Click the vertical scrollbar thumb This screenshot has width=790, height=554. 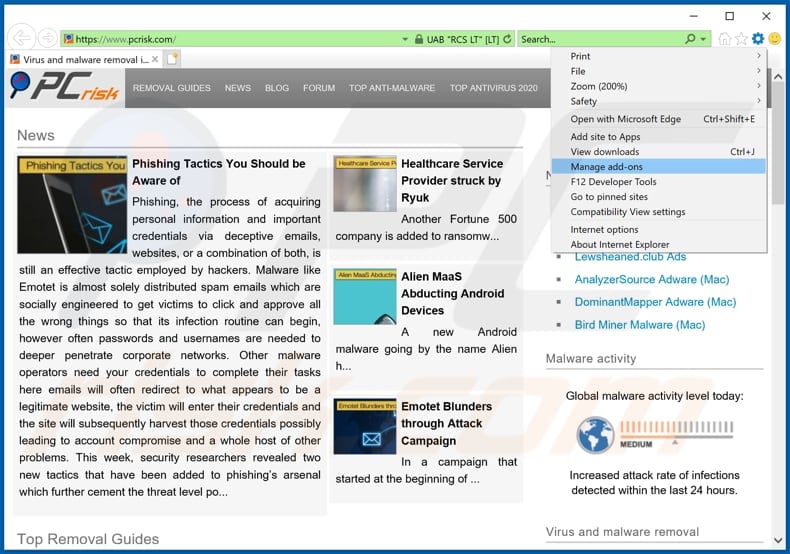tap(778, 145)
